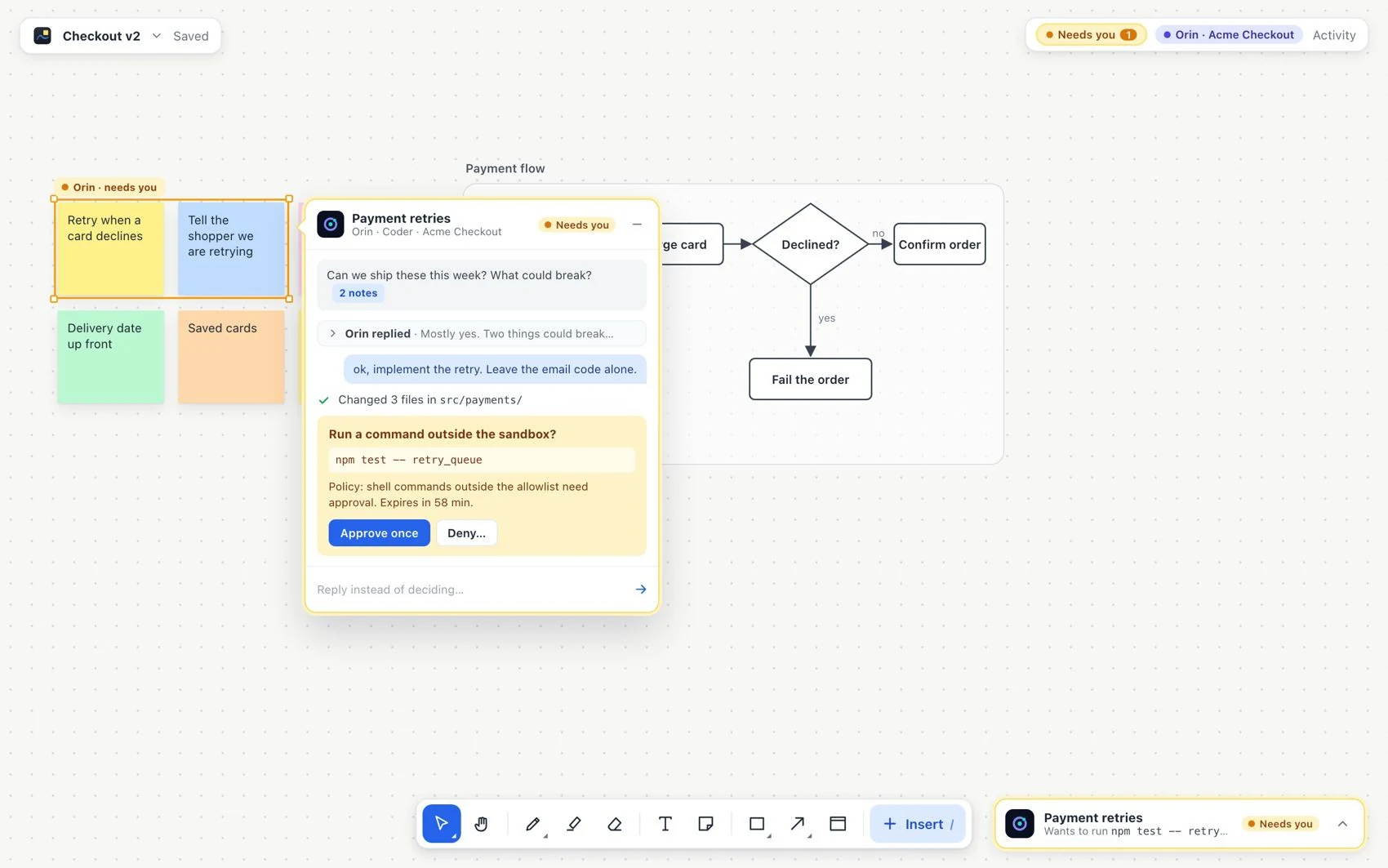Click the ok, implement the retry message

pyautogui.click(x=495, y=369)
